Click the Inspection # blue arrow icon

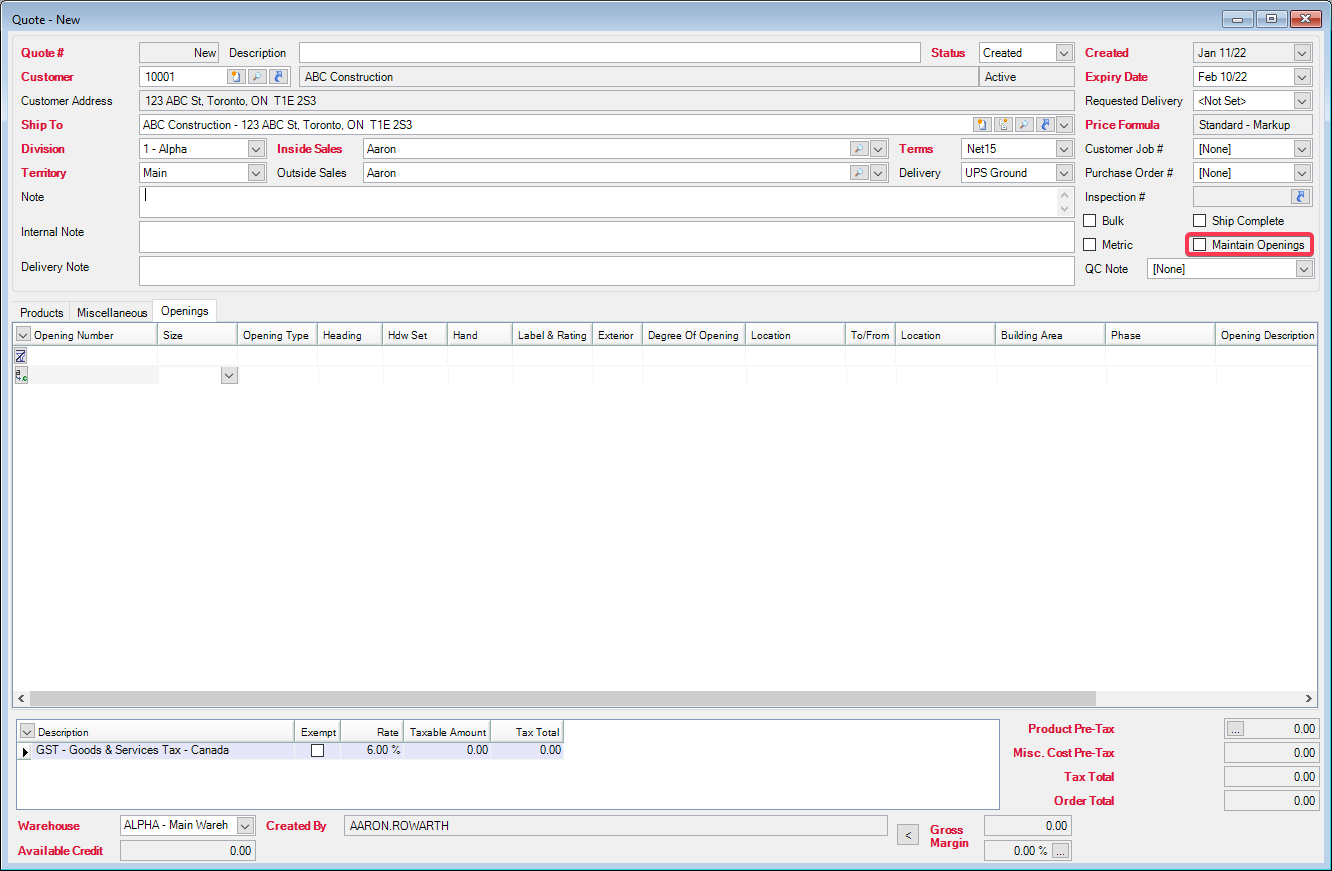tap(1301, 197)
